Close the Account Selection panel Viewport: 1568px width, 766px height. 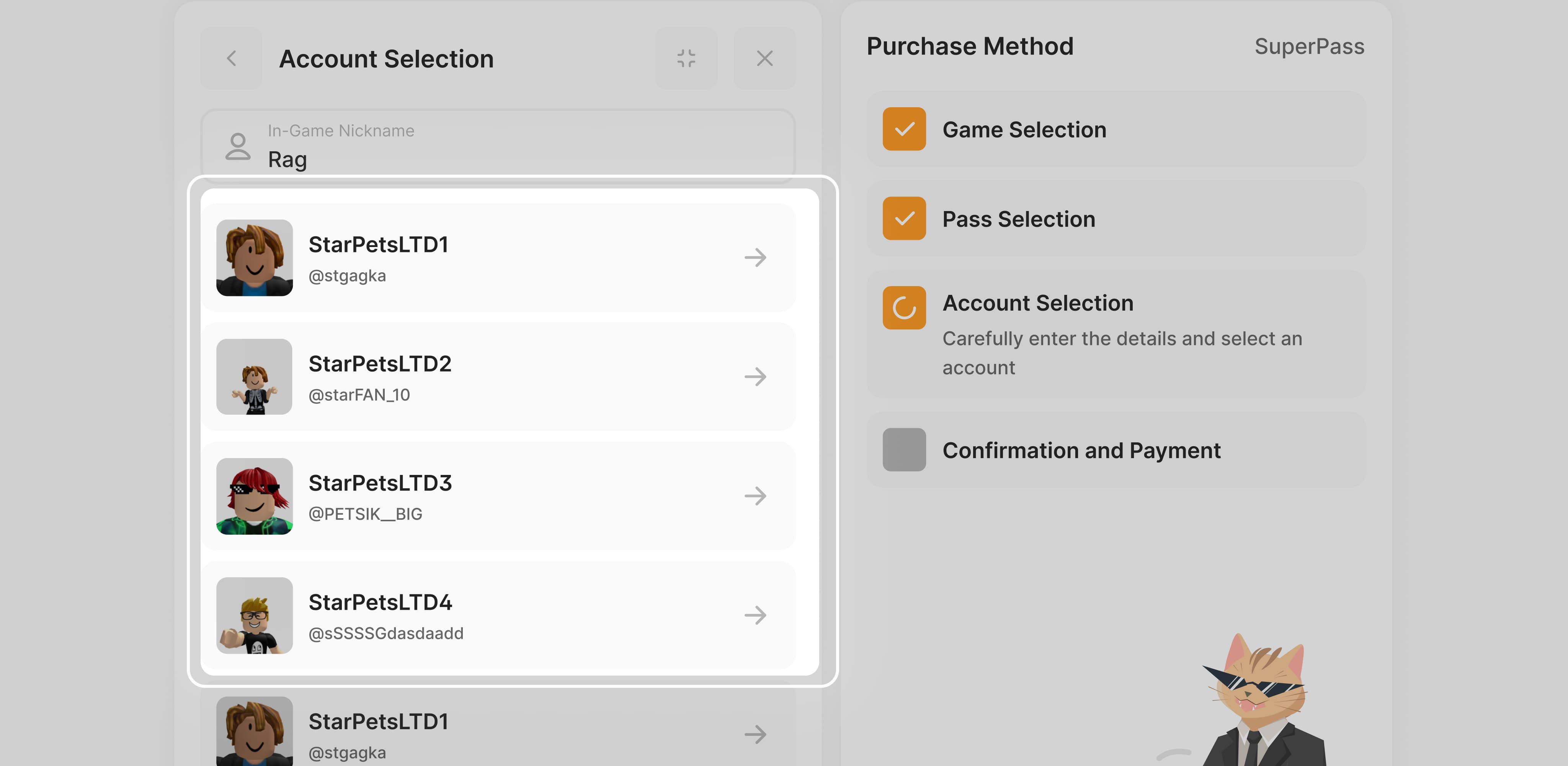764,59
